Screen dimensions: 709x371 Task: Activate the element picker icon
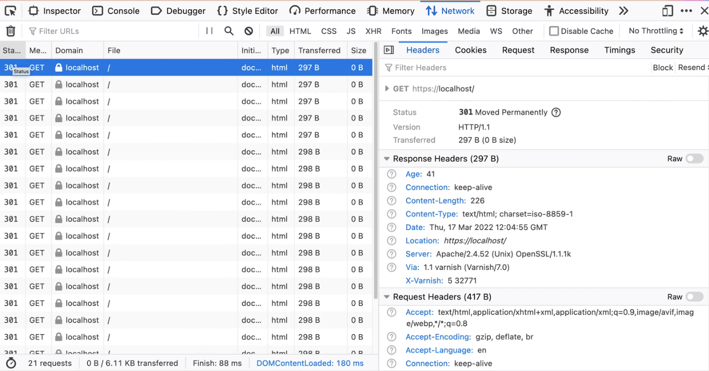pos(10,11)
